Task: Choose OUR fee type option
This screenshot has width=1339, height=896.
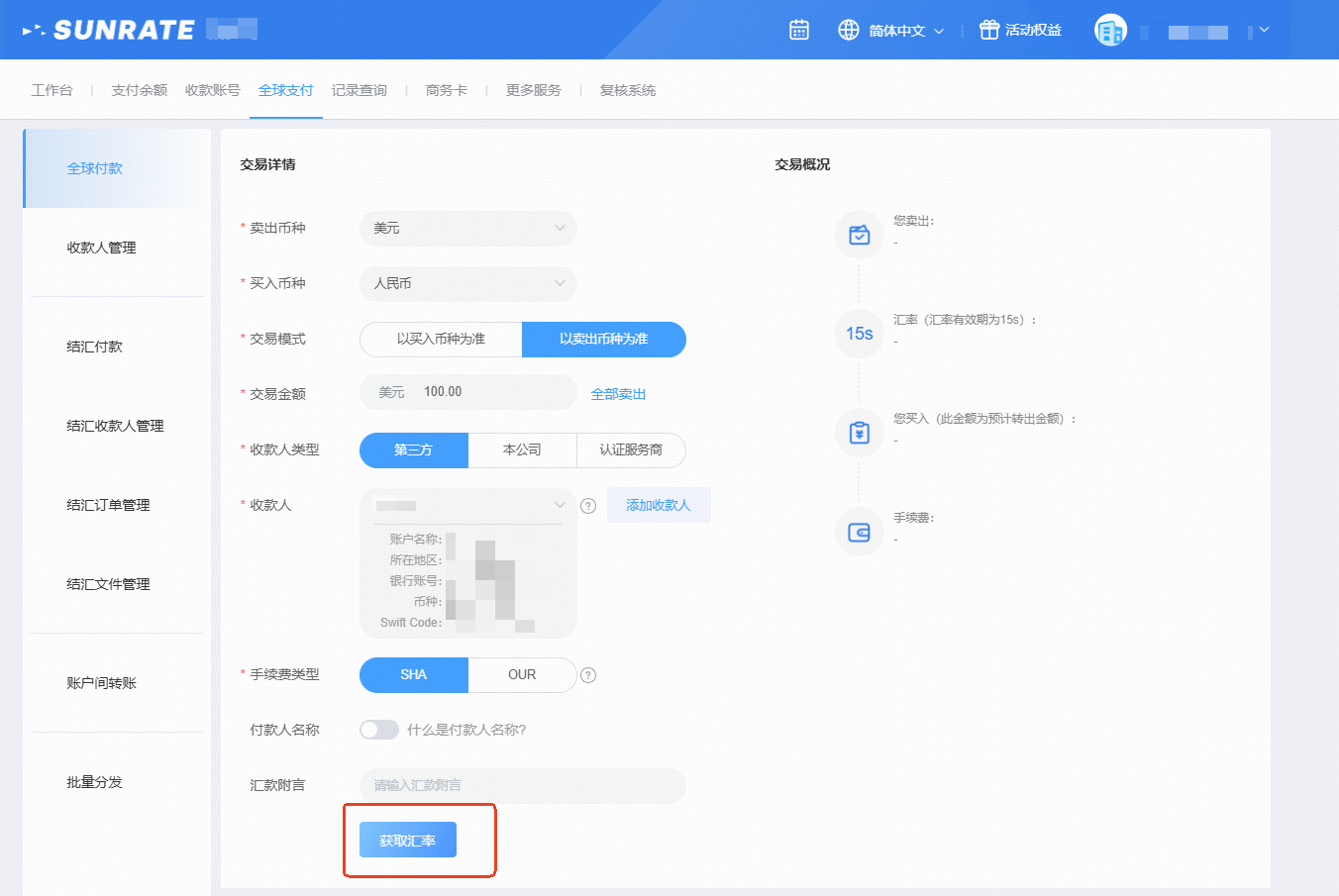Action: [522, 675]
